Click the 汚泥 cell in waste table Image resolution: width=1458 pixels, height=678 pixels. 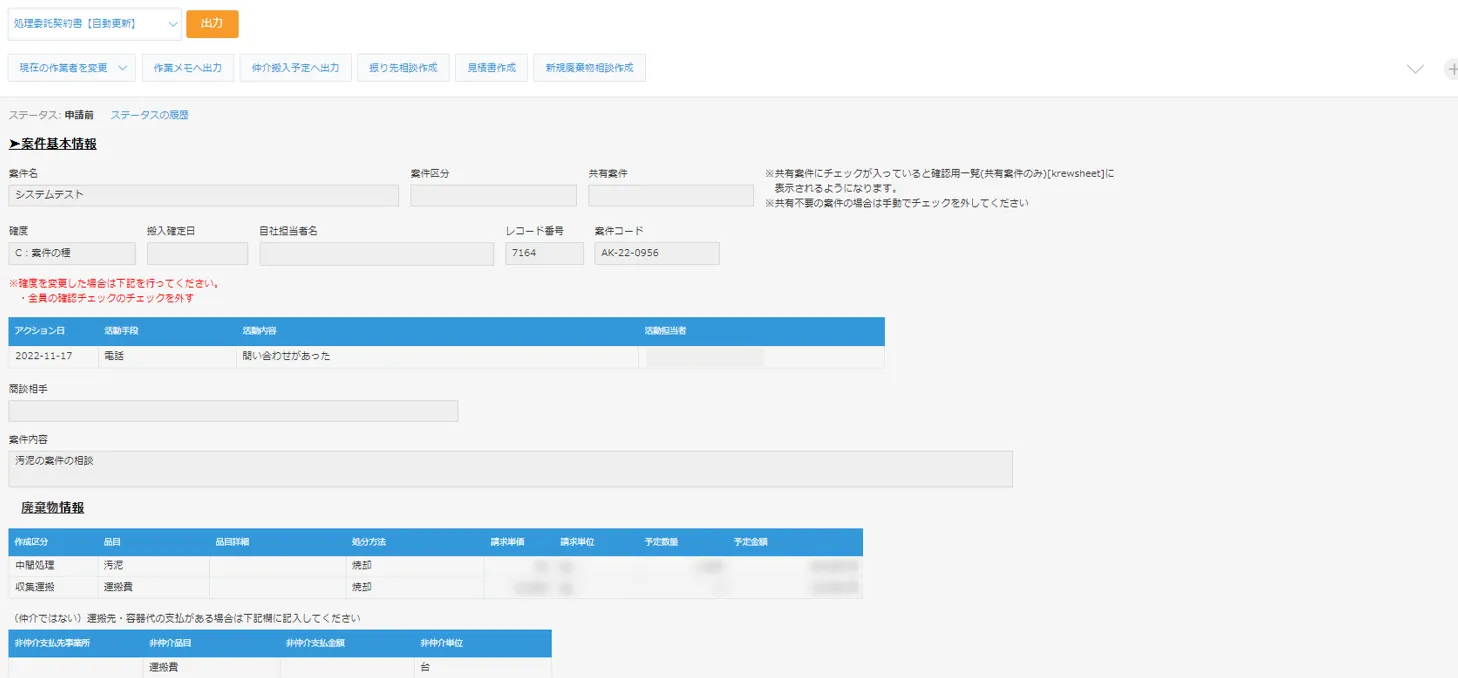(154, 566)
